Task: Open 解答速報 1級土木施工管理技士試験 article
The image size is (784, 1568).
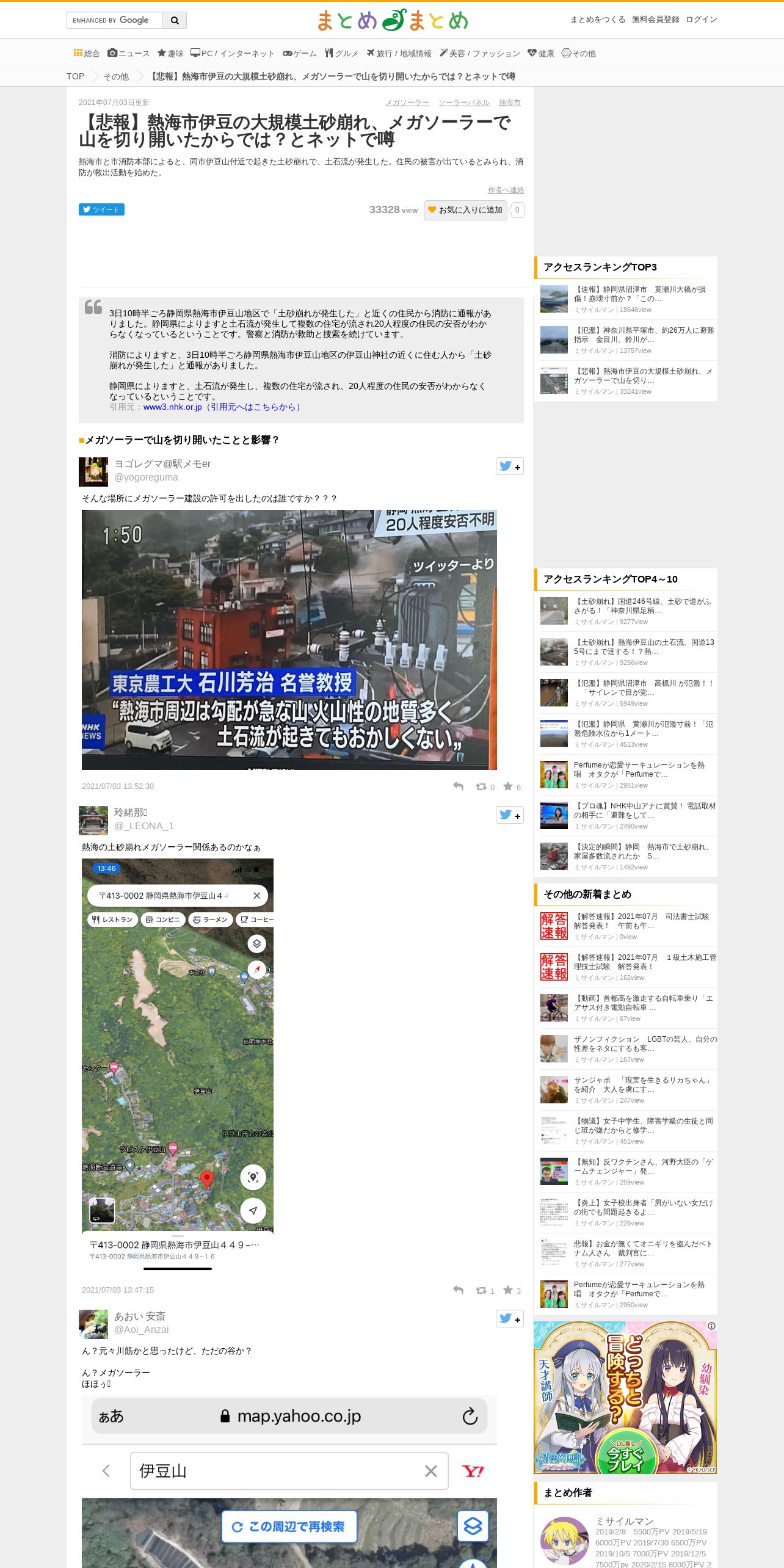Action: [645, 962]
